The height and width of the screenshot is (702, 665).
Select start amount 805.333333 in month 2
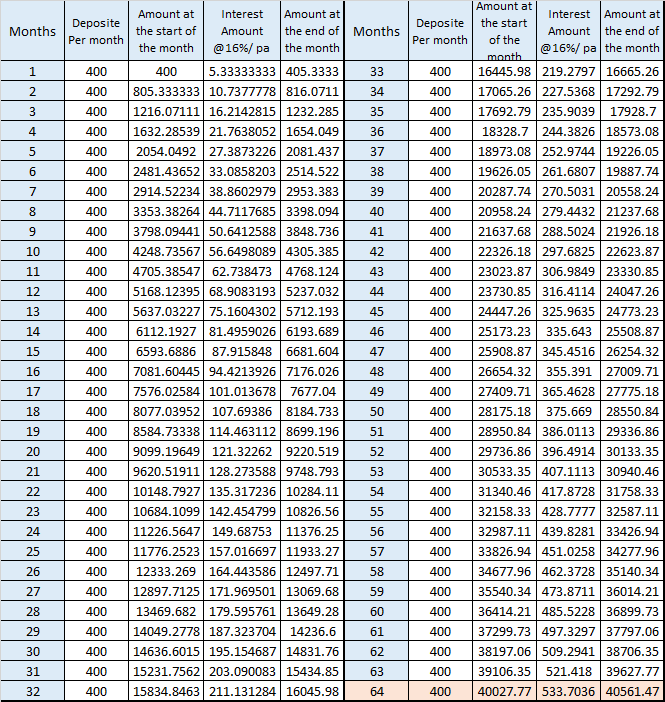point(167,91)
